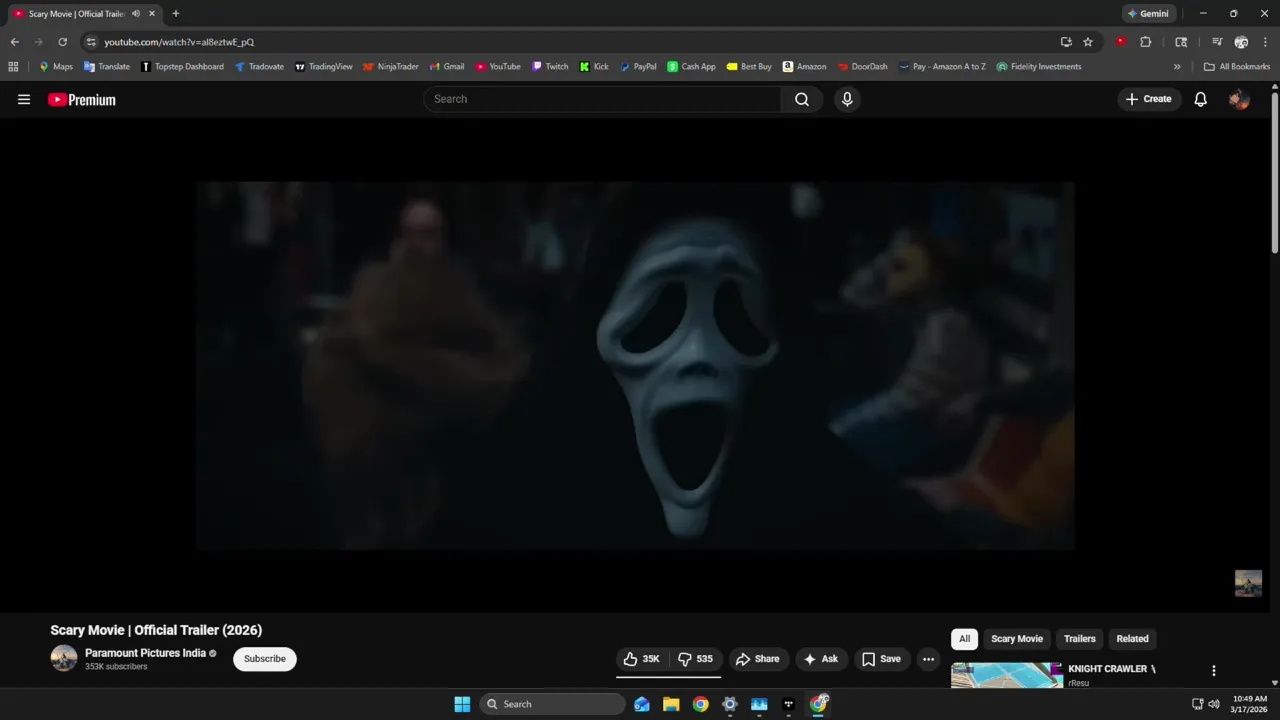Open Google Lens search icon in toolbar
This screenshot has height=720, width=1280.
1181,42
